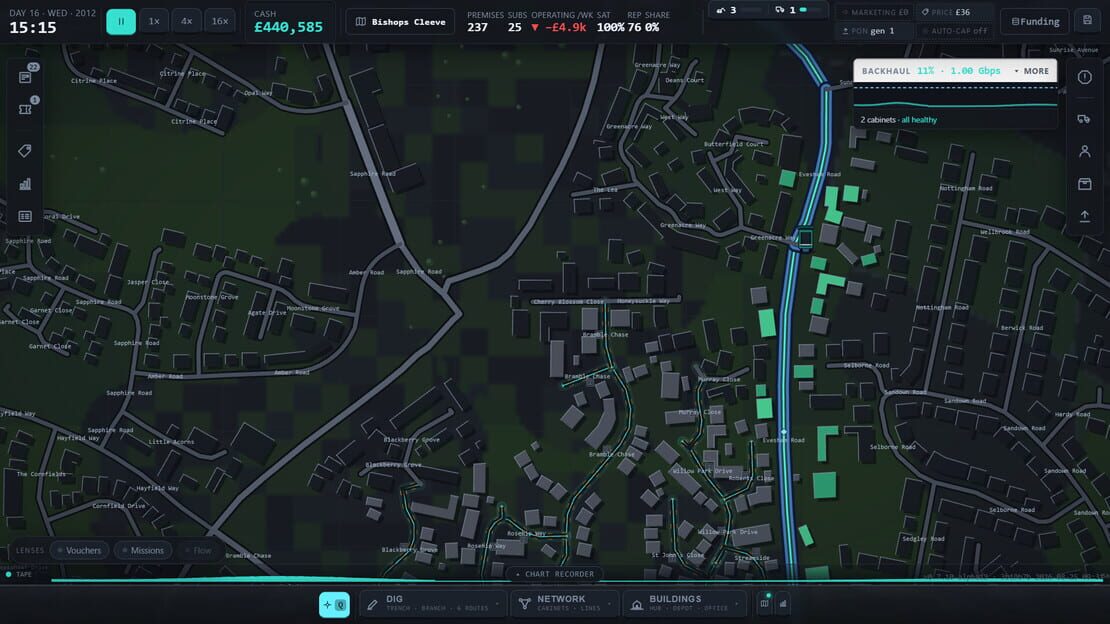Expand the CHART RECORDER panel

pyautogui.click(x=555, y=574)
